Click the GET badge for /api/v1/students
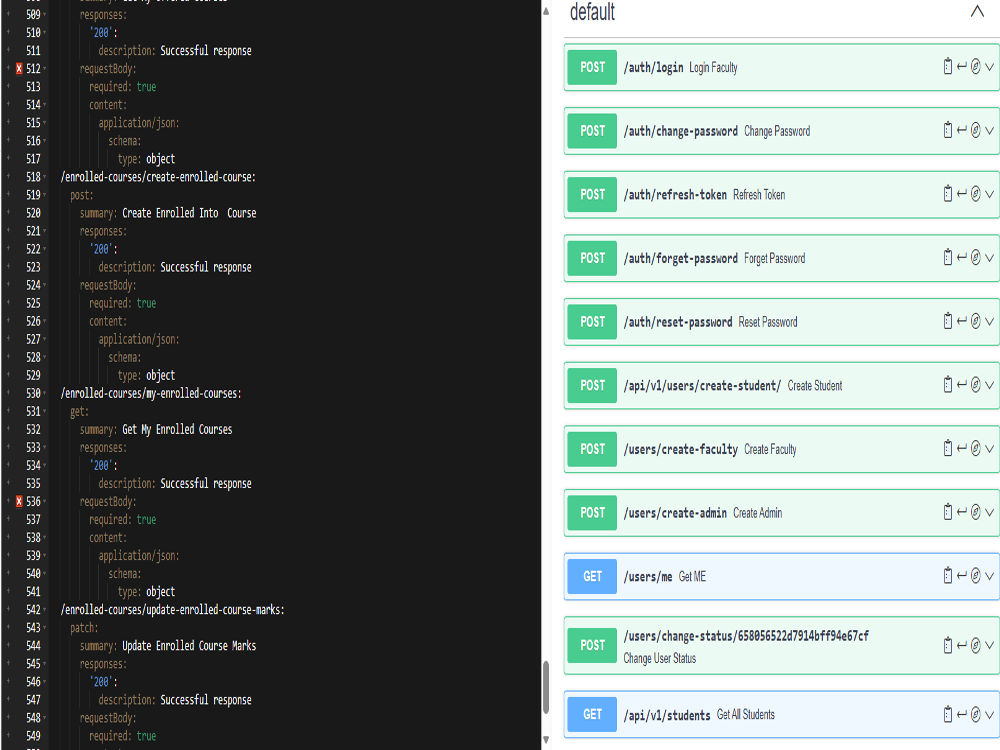Screen dimensions: 1000x750 (x=592, y=714)
